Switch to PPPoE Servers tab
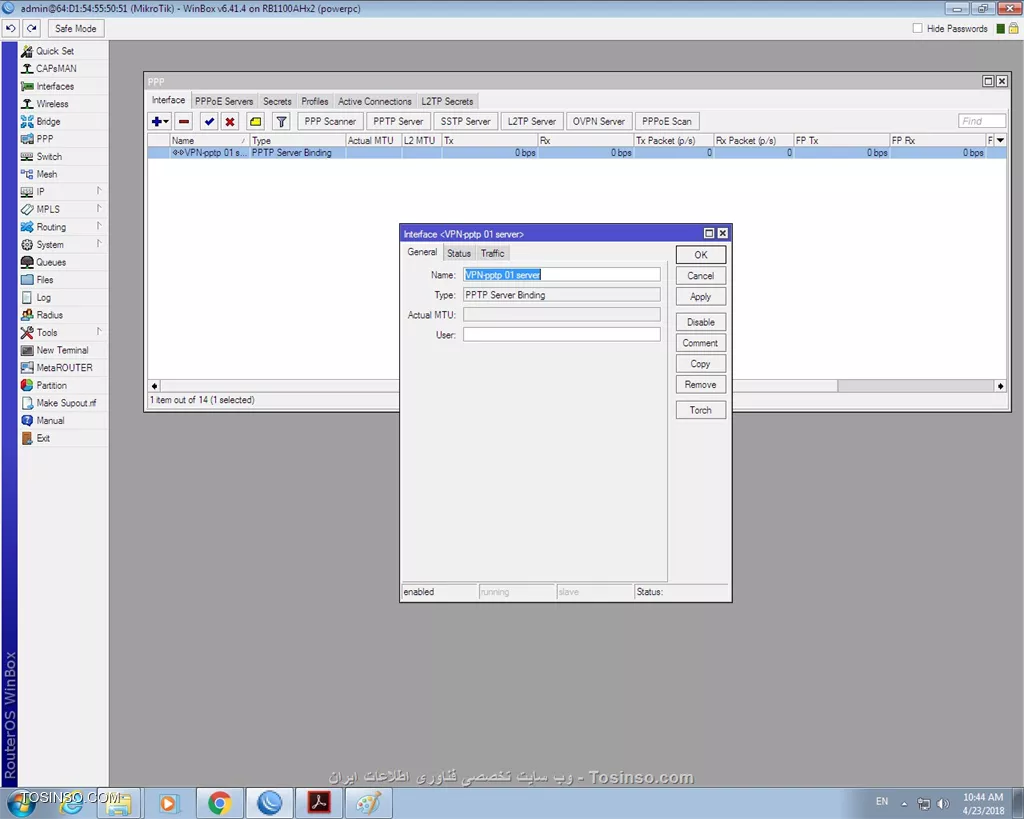 [x=223, y=101]
